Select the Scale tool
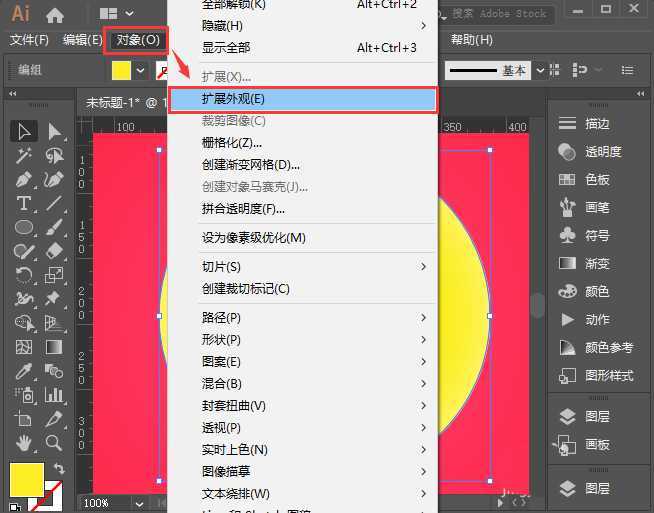 [54, 275]
